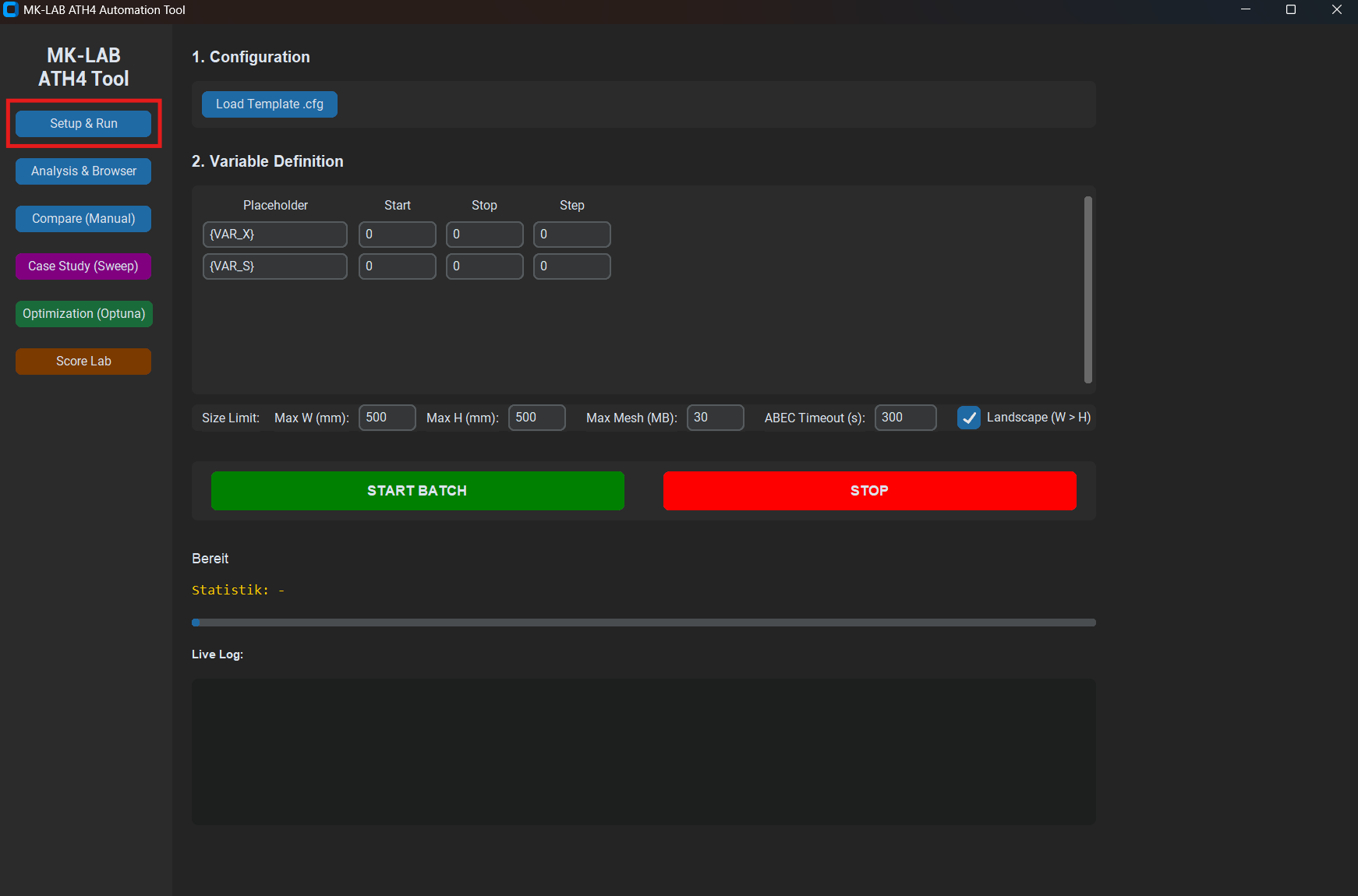Focus the ABEC Timeout (s) field

pyautogui.click(x=906, y=418)
